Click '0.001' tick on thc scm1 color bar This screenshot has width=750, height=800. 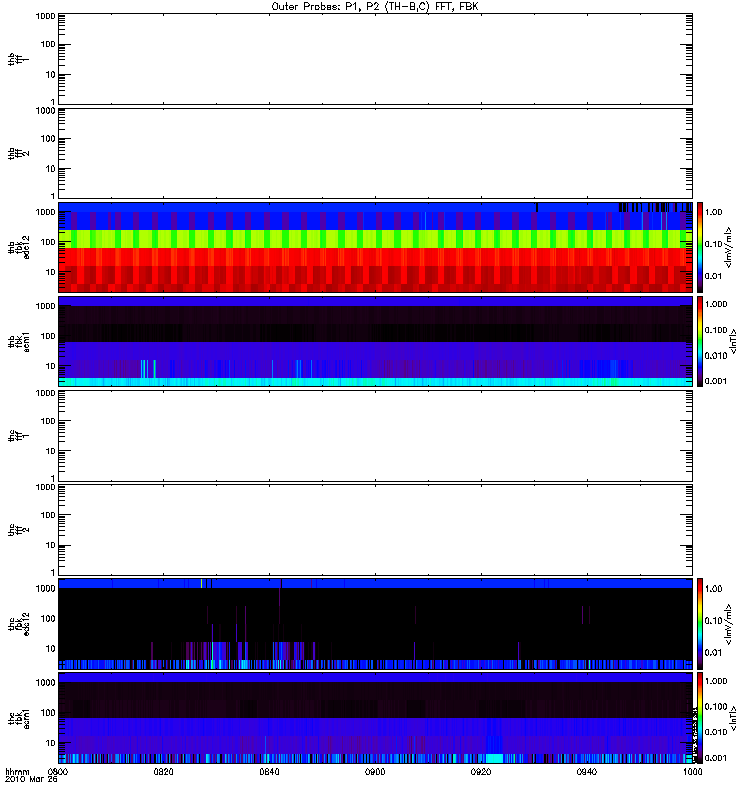point(716,758)
